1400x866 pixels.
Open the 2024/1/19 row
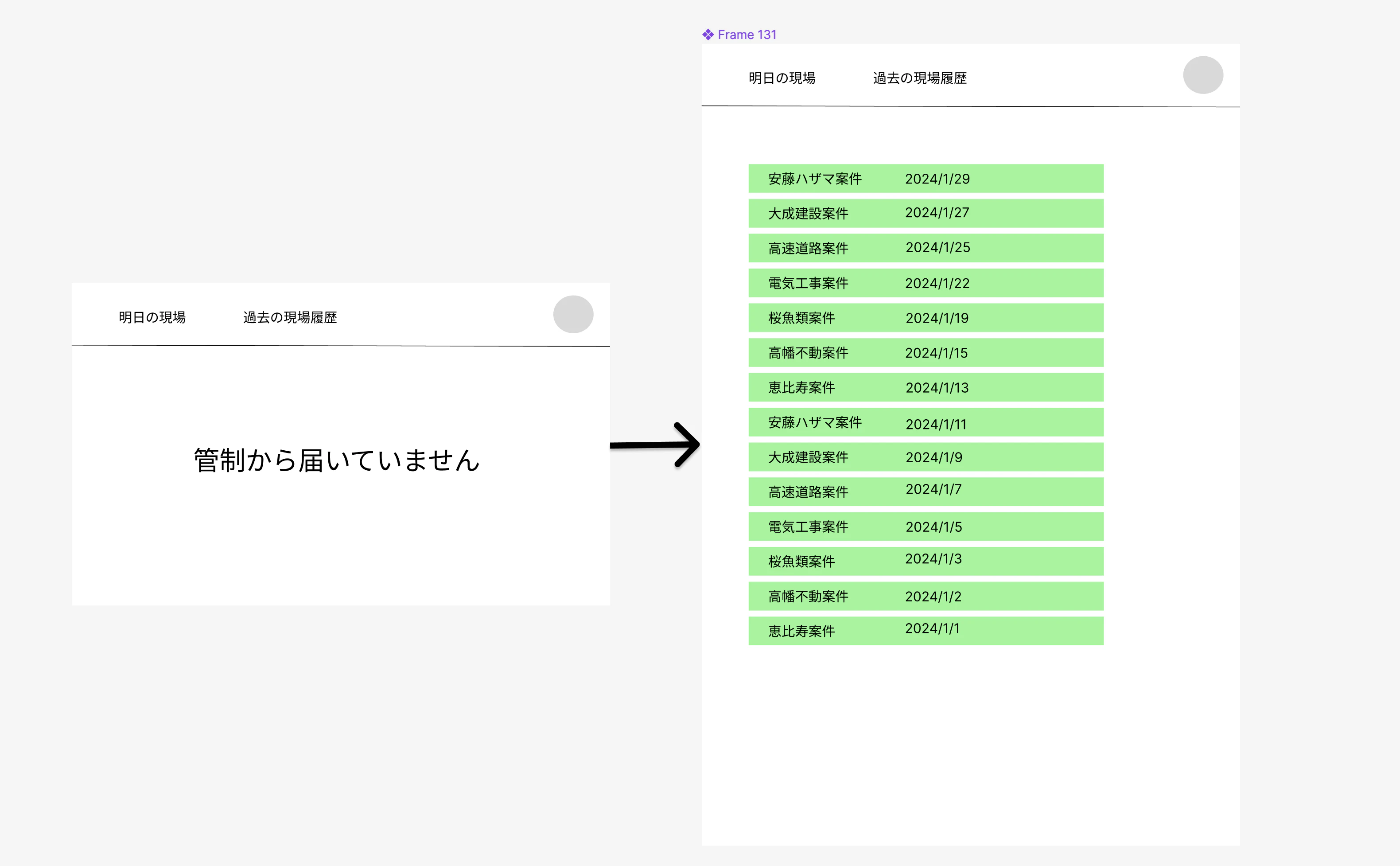(926, 318)
